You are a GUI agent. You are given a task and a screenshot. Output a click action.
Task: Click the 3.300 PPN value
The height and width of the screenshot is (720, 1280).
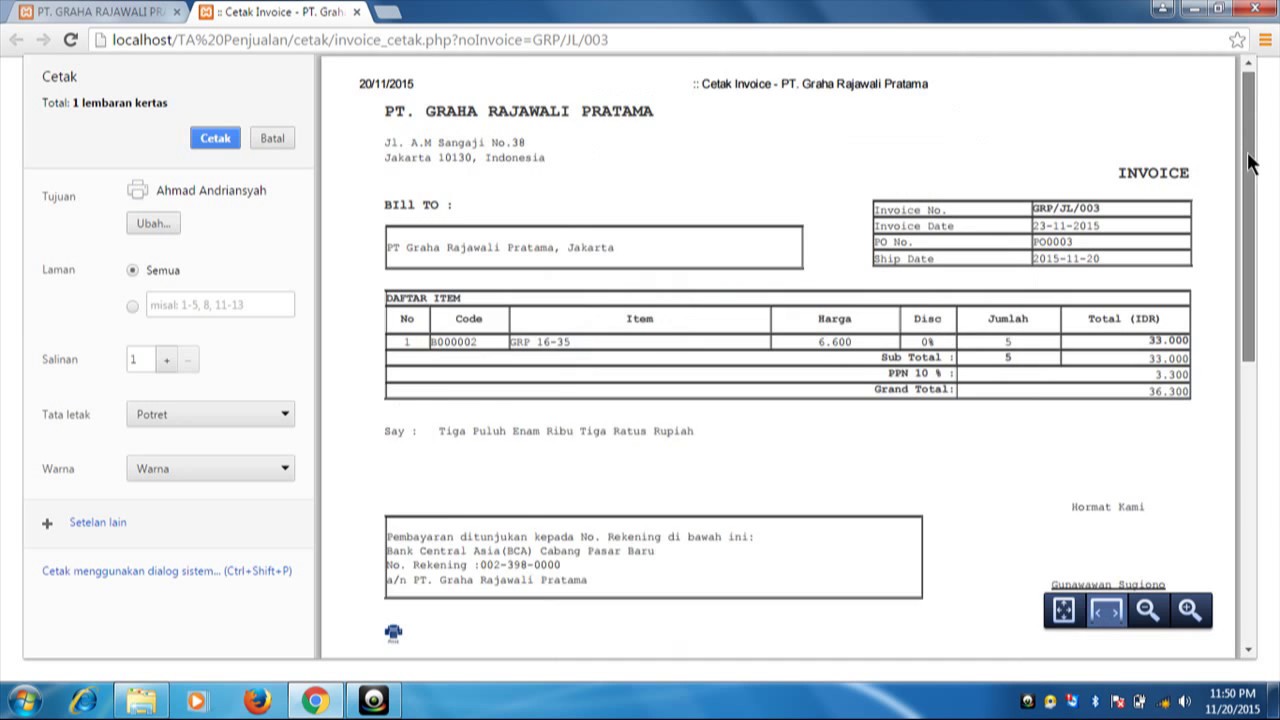(1172, 375)
